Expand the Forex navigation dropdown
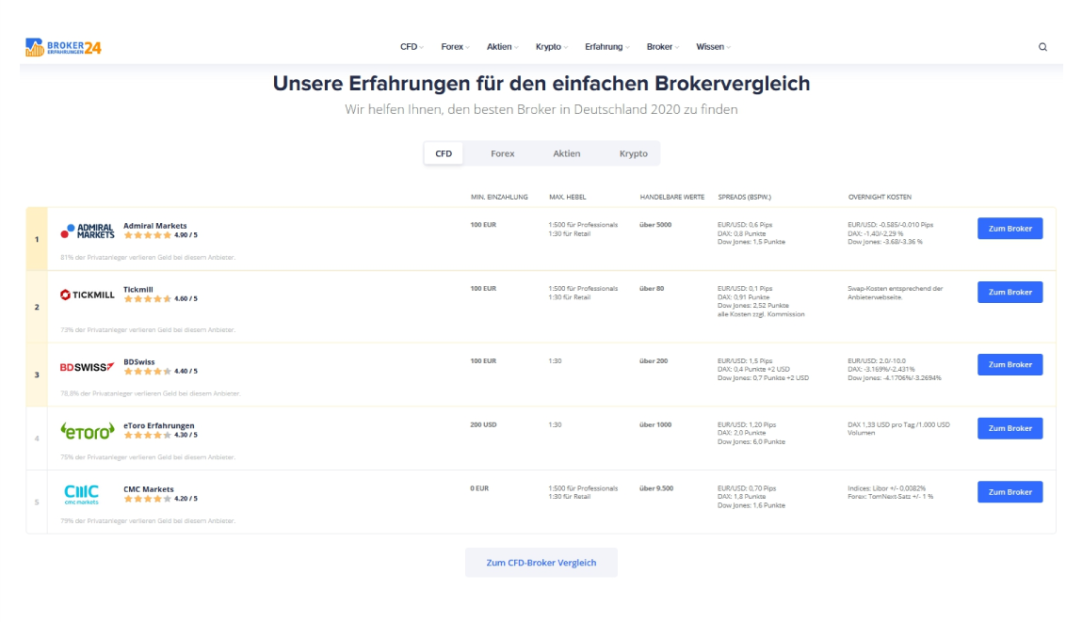 (455, 47)
